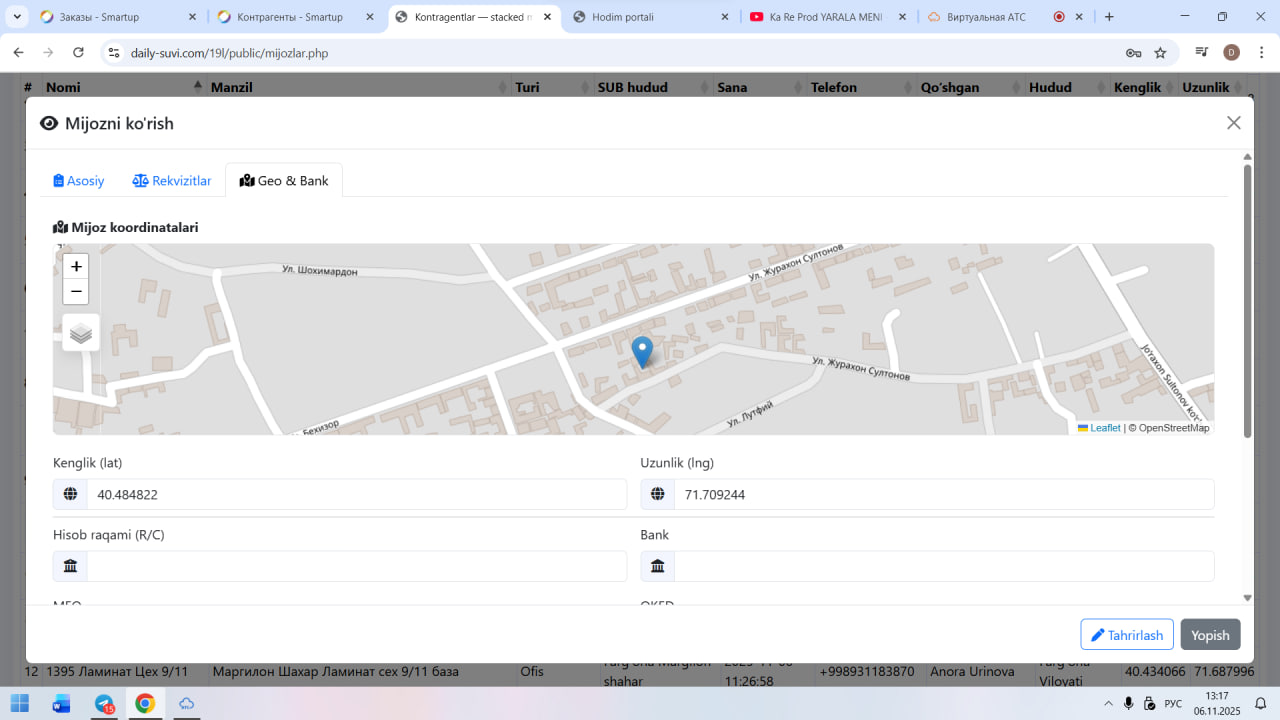Image resolution: width=1280 pixels, height=720 pixels.
Task: Expand the browser tab search dropdown
Action: tap(17, 17)
